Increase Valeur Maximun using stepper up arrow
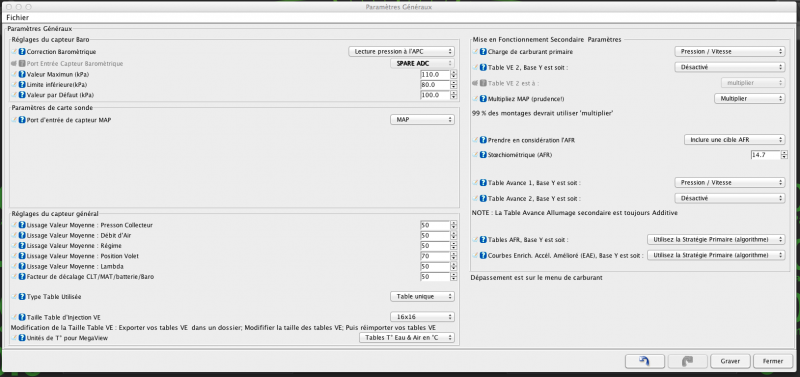800x377 pixels. coord(453,72)
